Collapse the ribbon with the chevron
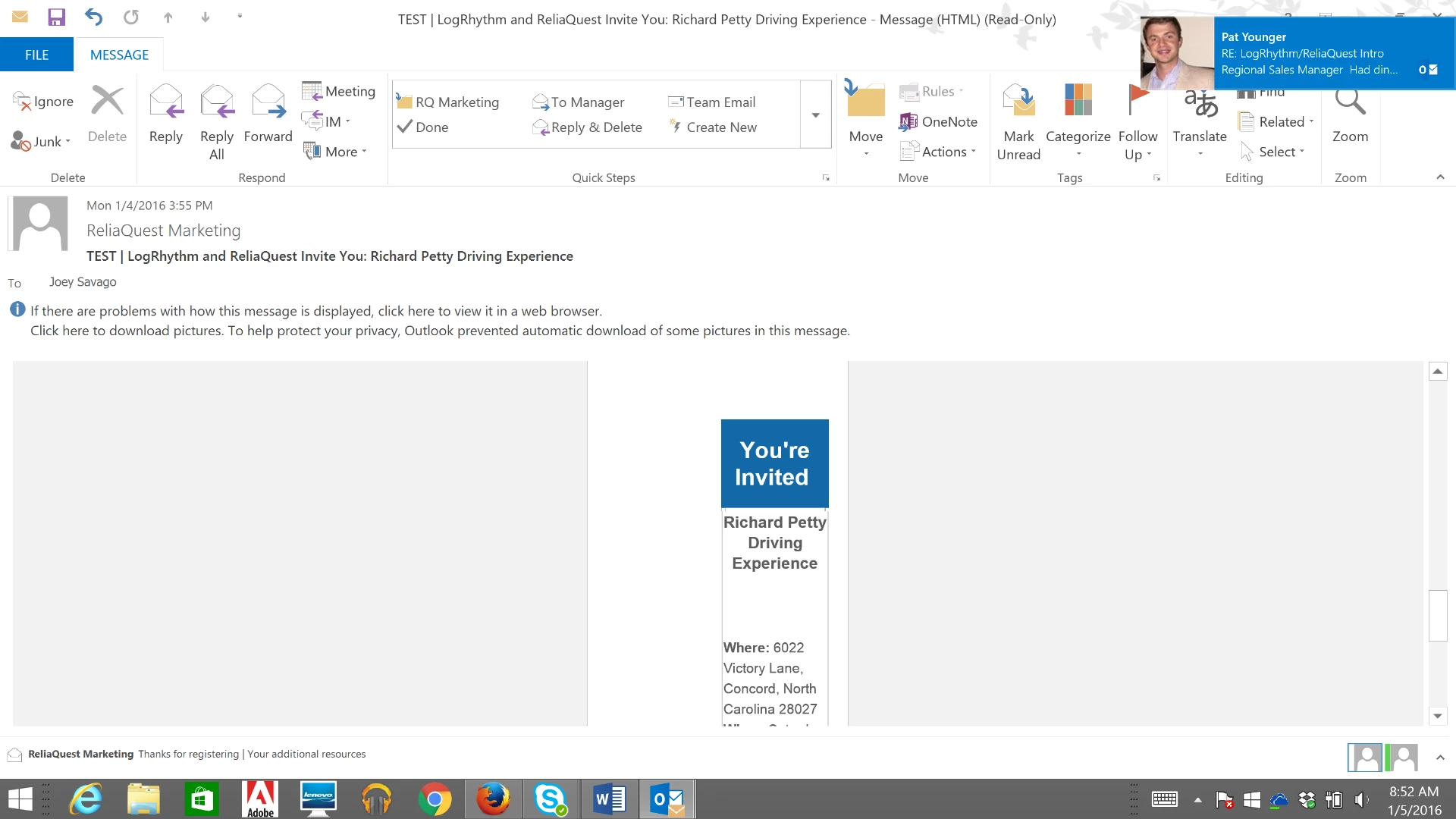1456x819 pixels. pyautogui.click(x=1440, y=177)
